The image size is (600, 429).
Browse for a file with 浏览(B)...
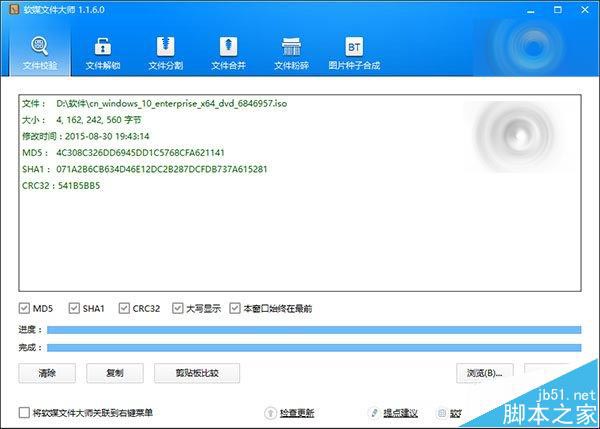(x=484, y=373)
